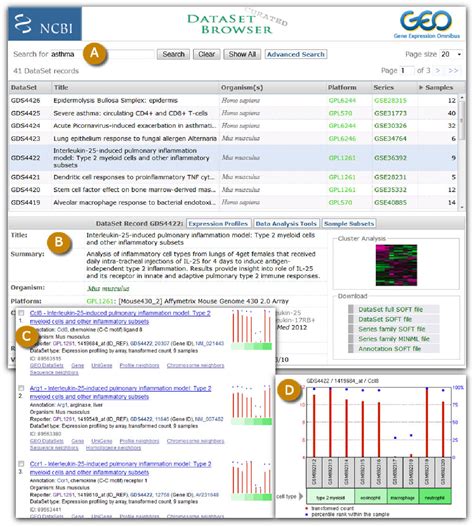Click table scrollbar up arrow
This screenshot has width=474, height=527.
point(462,97)
